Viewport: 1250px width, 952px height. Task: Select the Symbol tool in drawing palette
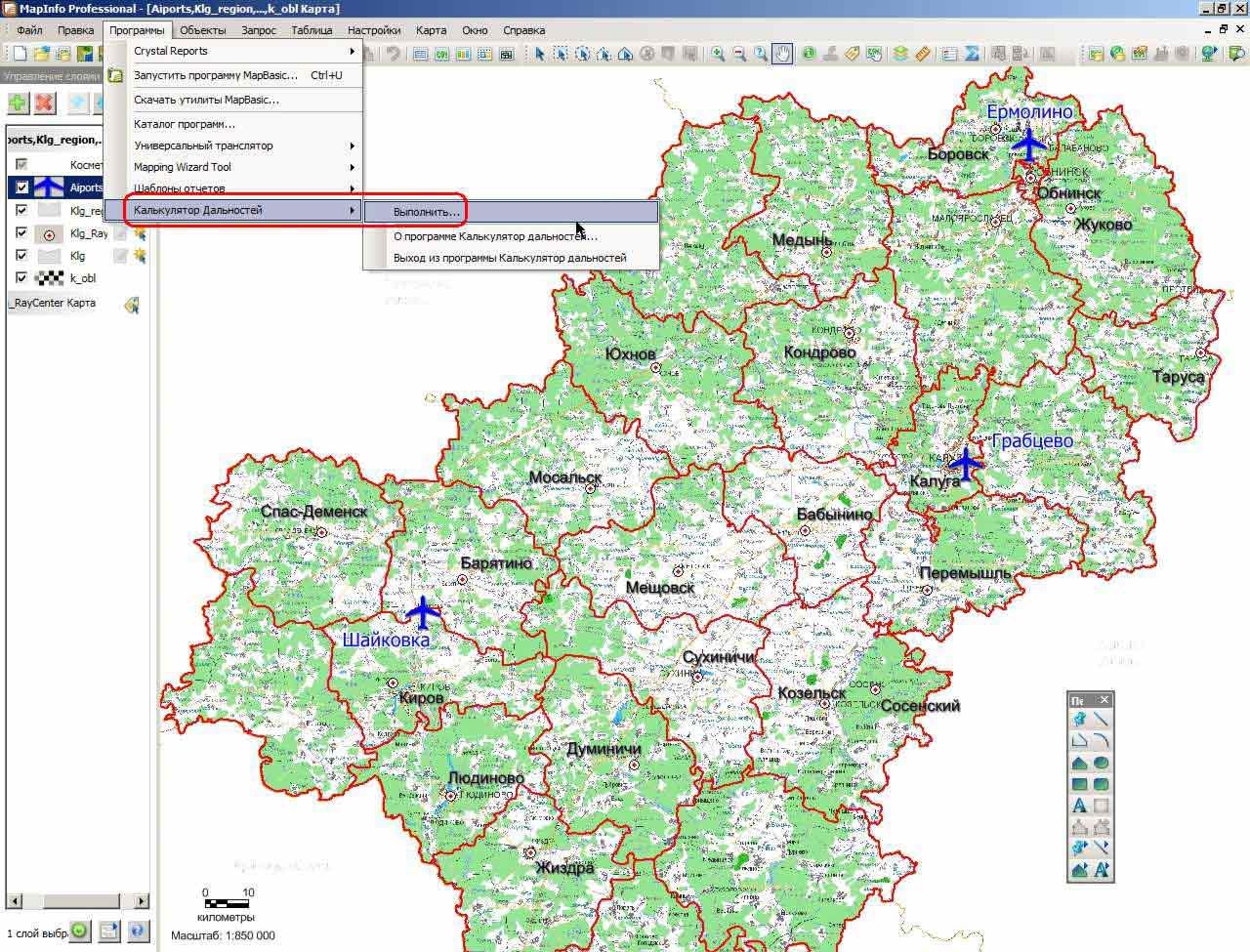pyautogui.click(x=1079, y=720)
